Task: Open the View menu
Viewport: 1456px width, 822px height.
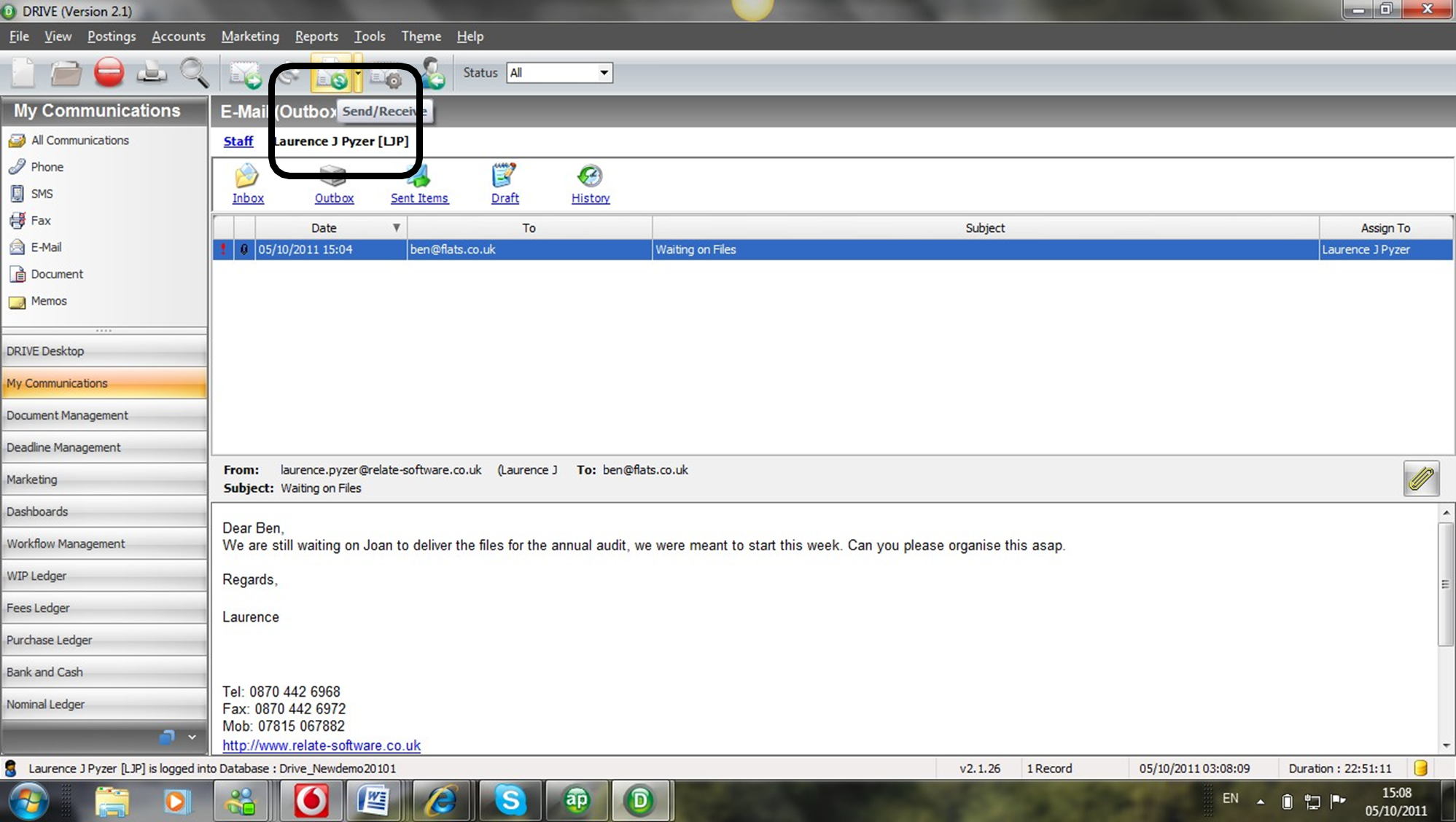Action: (58, 36)
